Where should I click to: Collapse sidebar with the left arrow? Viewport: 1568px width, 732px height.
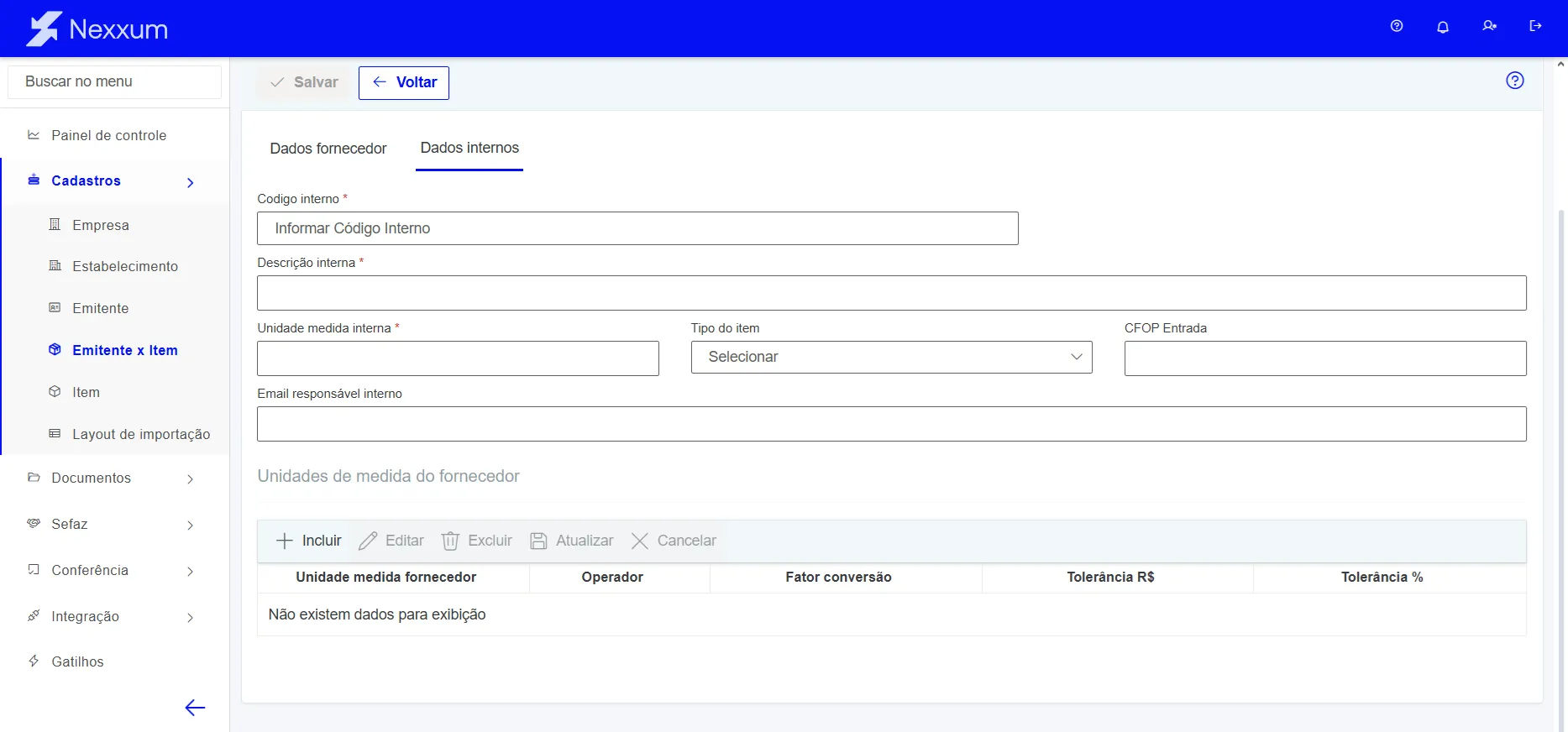click(x=195, y=708)
